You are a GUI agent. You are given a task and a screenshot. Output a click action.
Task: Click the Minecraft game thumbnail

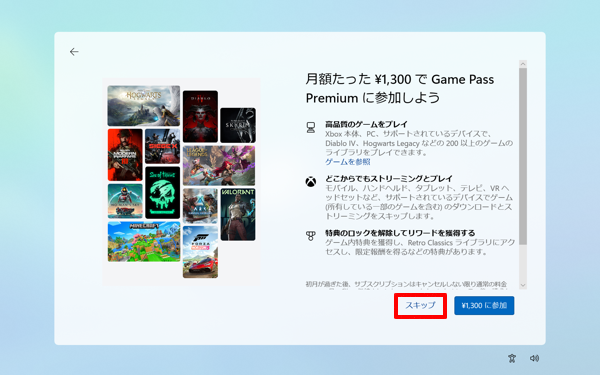pos(143,242)
